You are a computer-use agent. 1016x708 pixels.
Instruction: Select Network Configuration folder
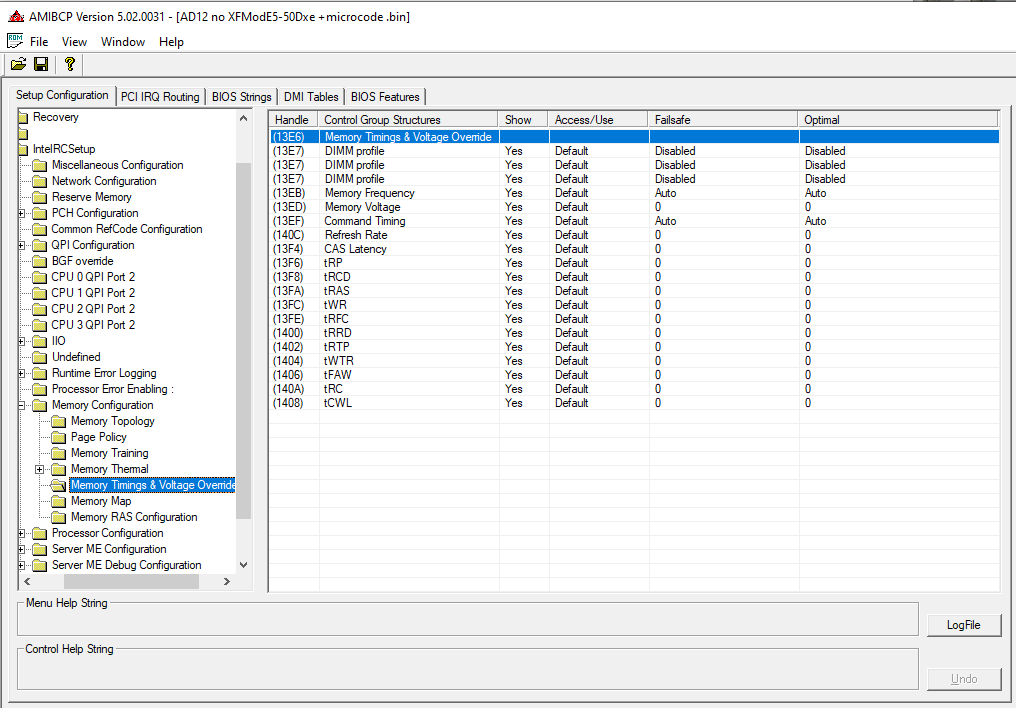pos(104,181)
